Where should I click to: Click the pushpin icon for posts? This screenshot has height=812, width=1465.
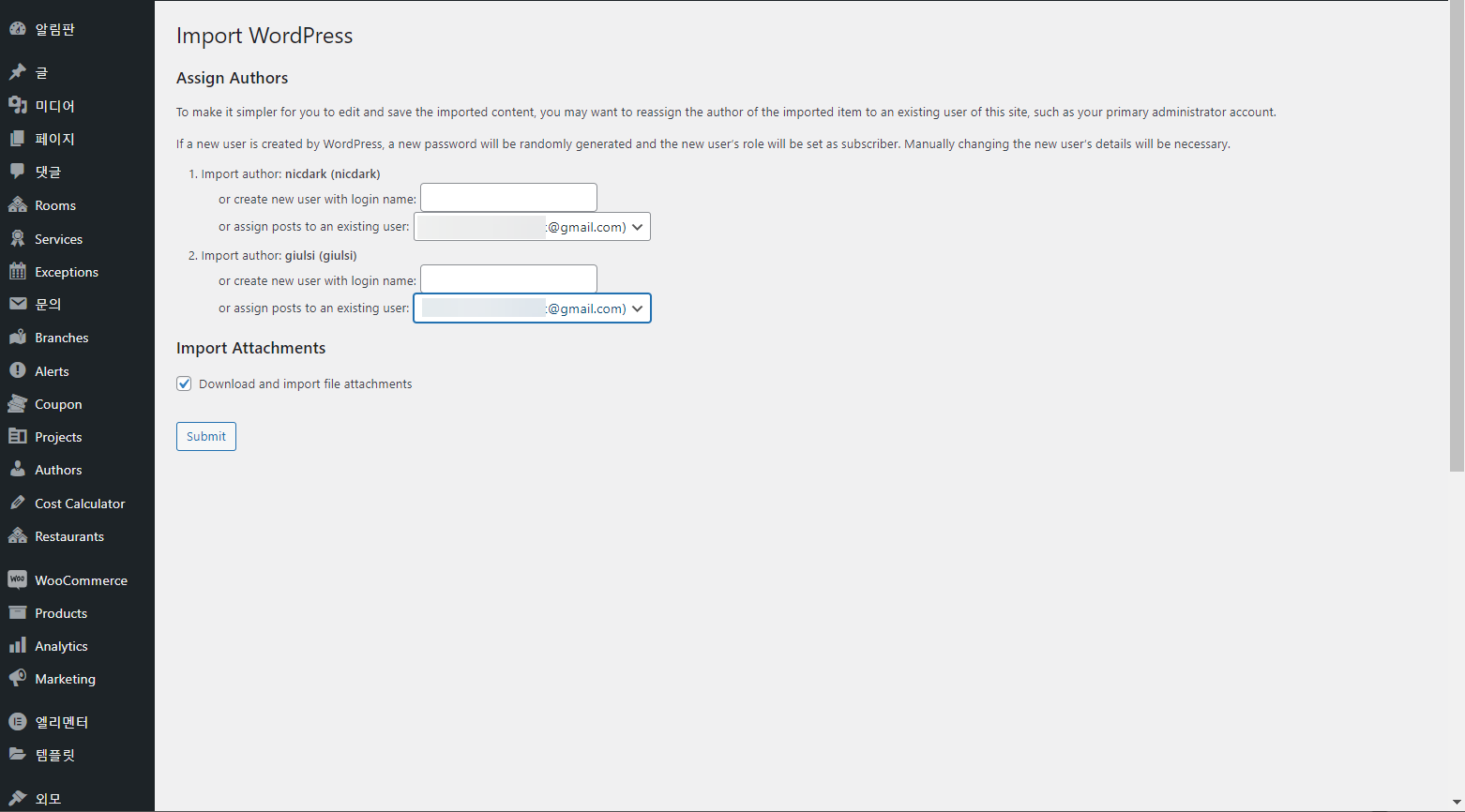(17, 72)
